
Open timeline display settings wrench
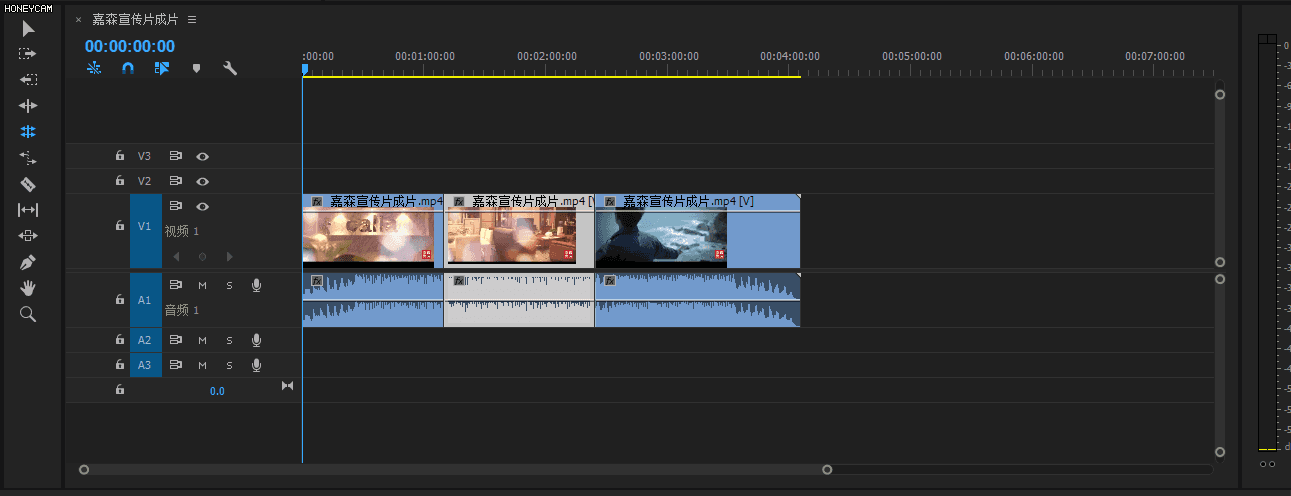click(229, 68)
